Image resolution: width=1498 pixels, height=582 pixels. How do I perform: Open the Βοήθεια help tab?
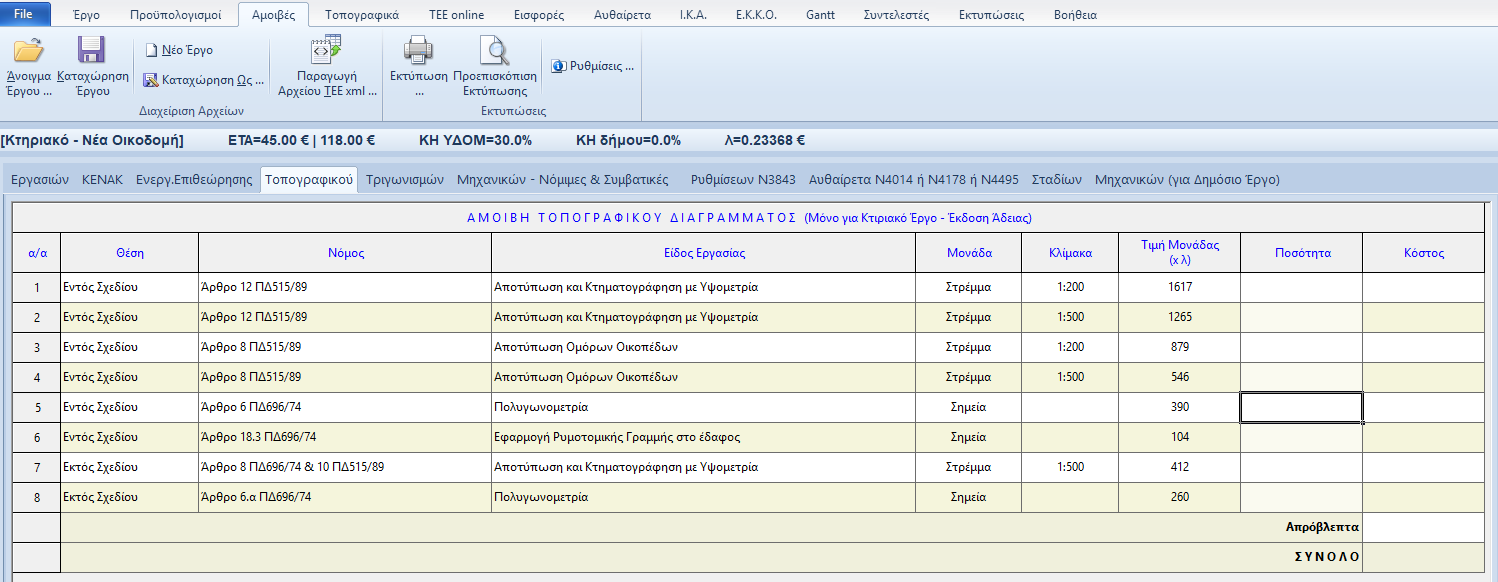click(x=1075, y=15)
